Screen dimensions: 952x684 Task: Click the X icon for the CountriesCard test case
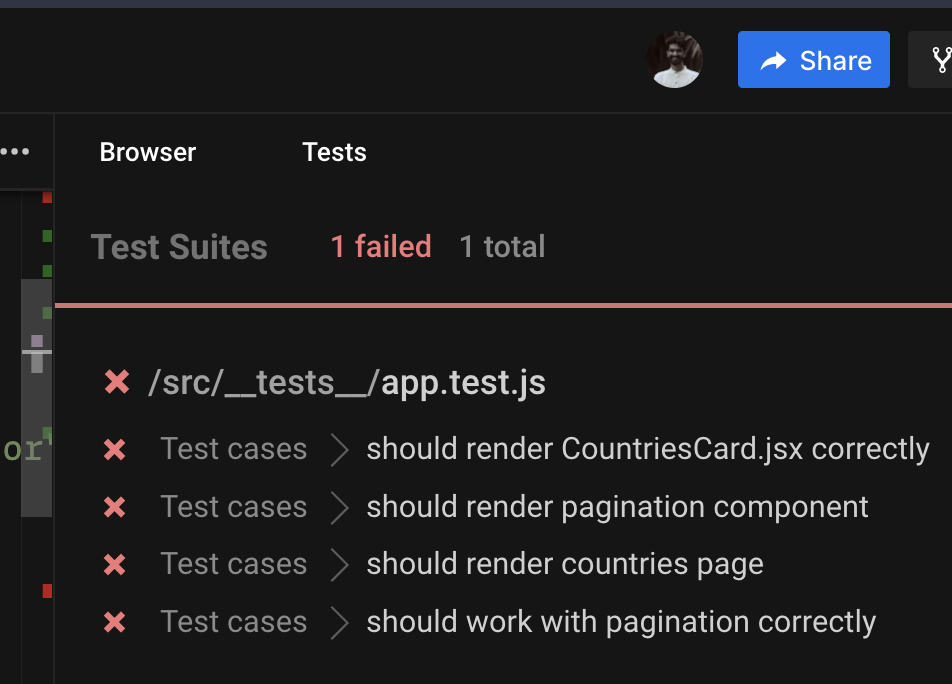click(115, 449)
